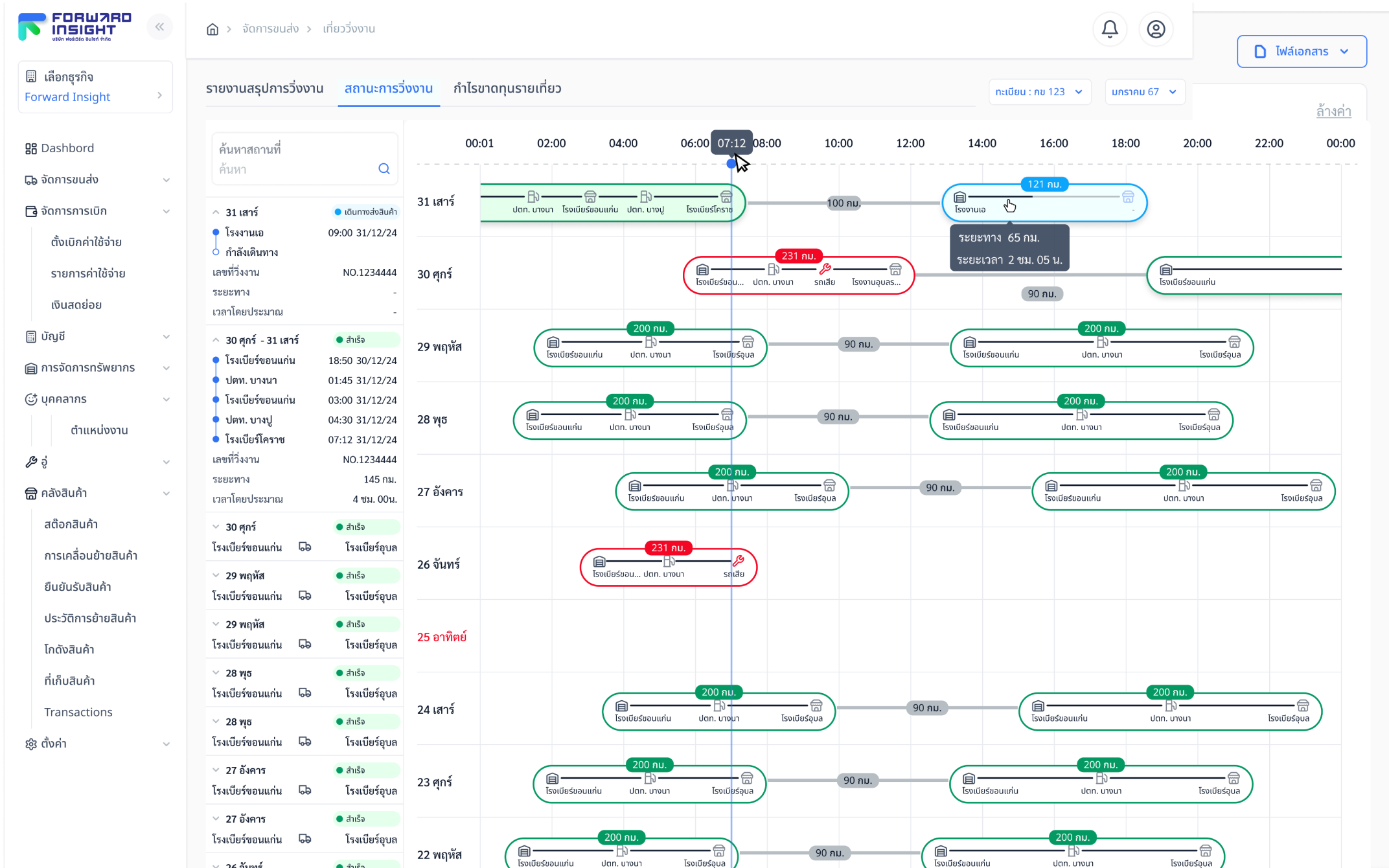Viewport: 1389px width, 868px height.
Task: Open การเคลื่อนย้ายสินค้า in sidebar
Action: [x=91, y=556]
